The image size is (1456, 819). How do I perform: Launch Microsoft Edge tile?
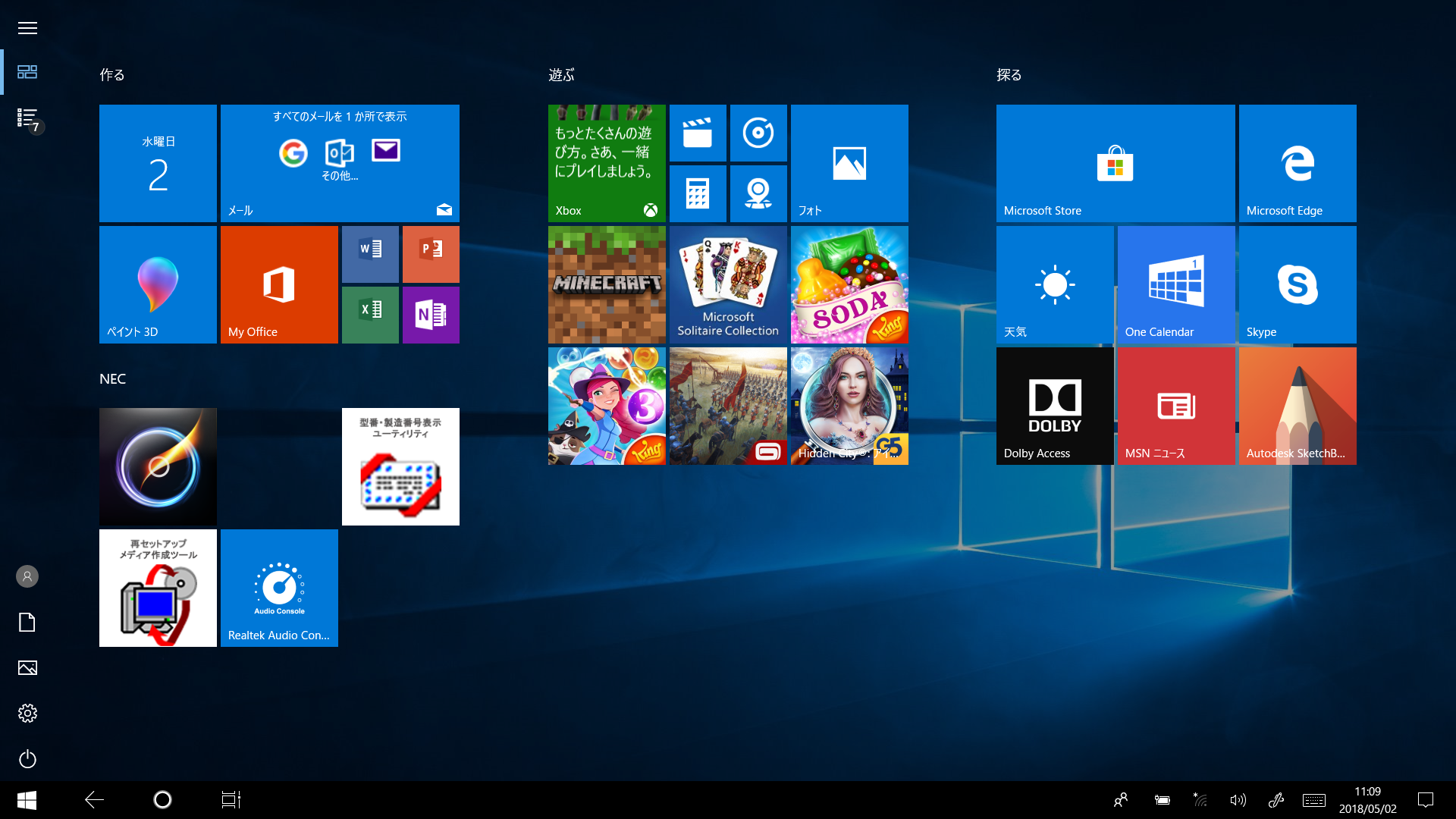1298,163
